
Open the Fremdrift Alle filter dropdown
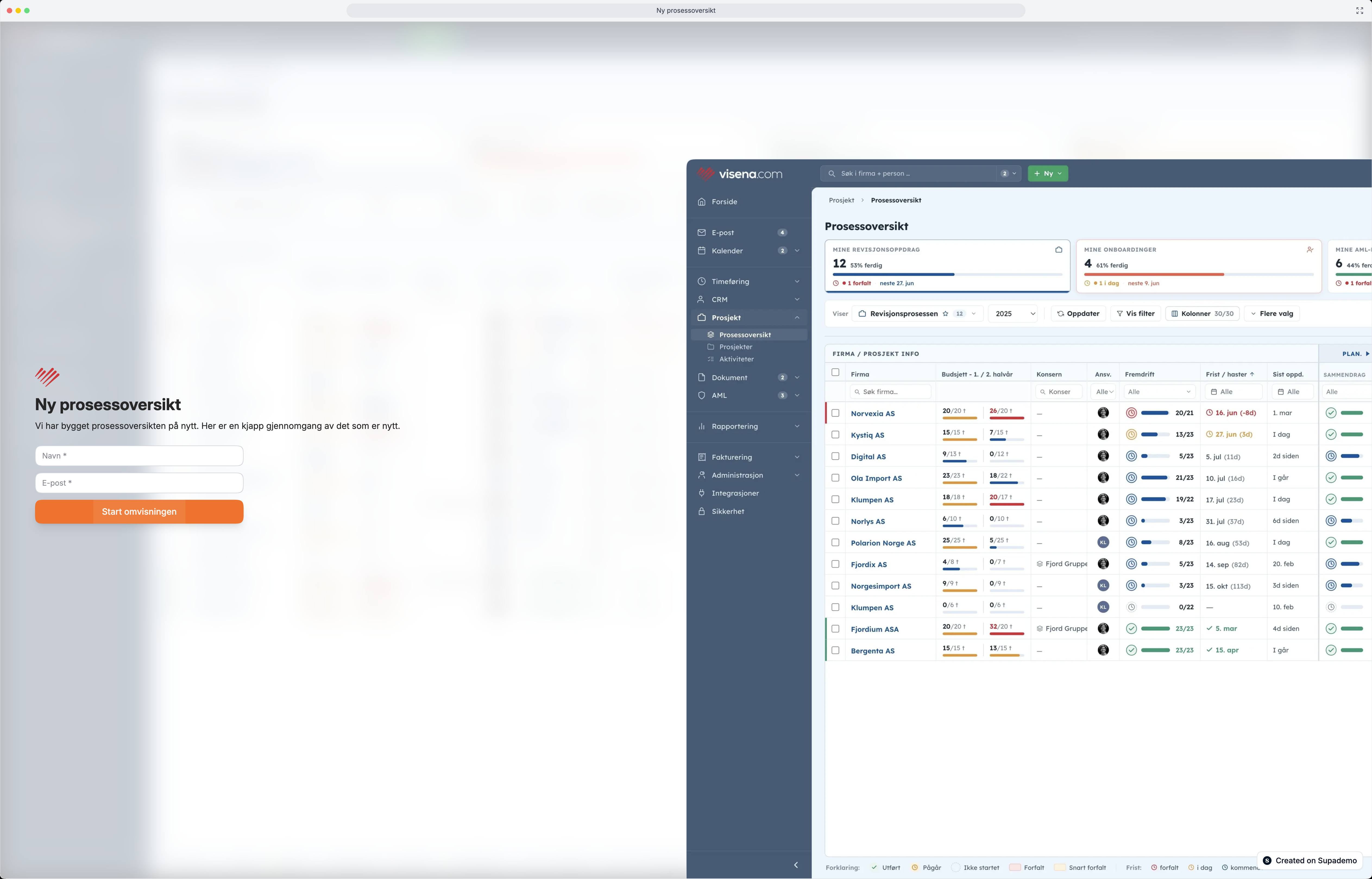coord(1160,391)
